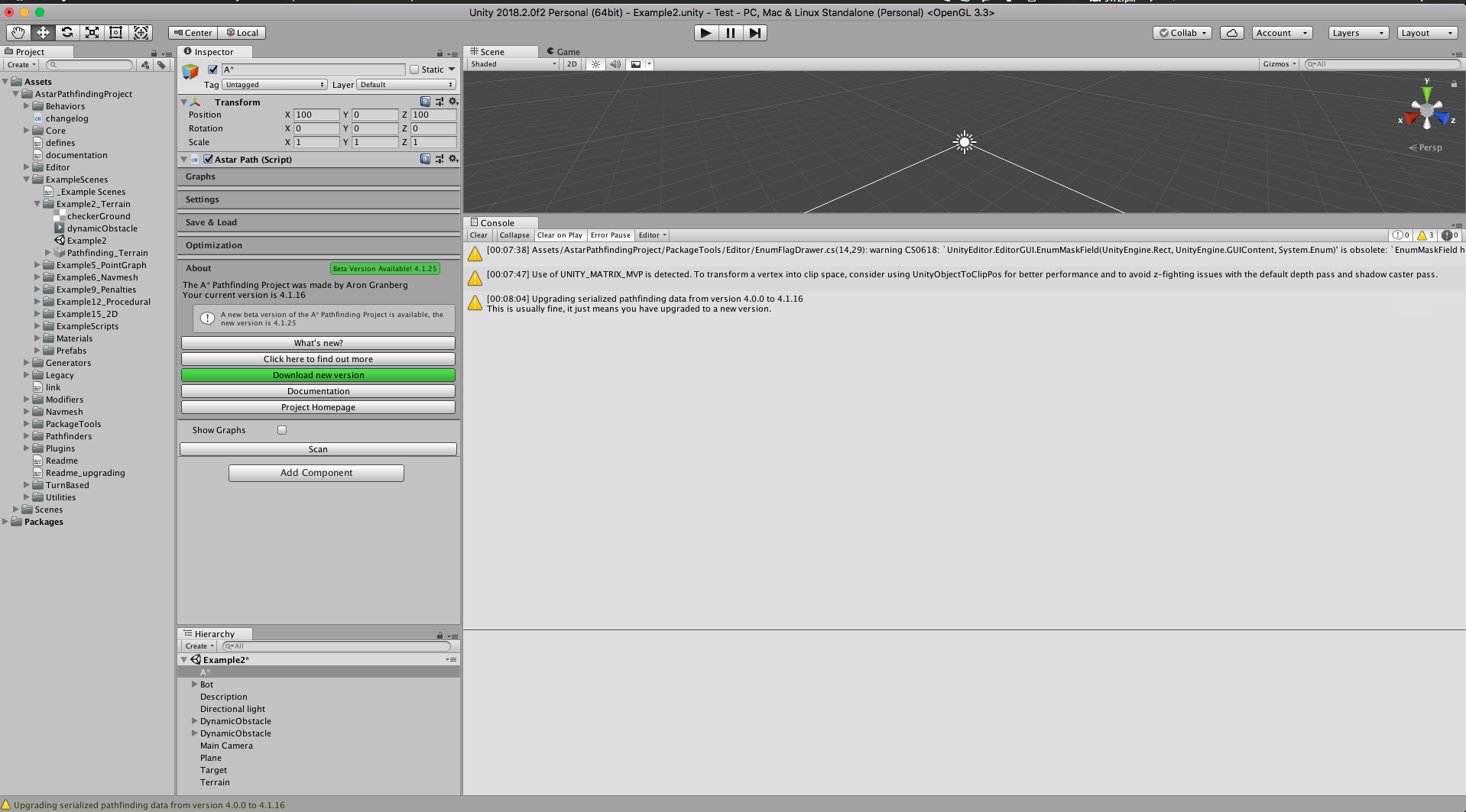The image size is (1466, 812).
Task: Open the Save & Load section
Action: pos(319,222)
